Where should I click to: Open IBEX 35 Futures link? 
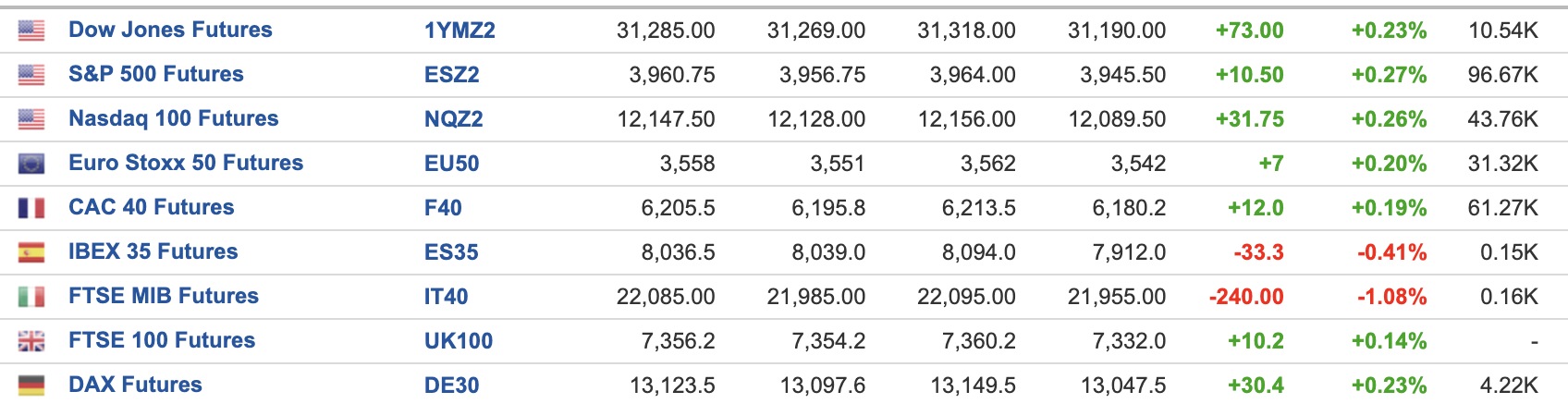153,251
